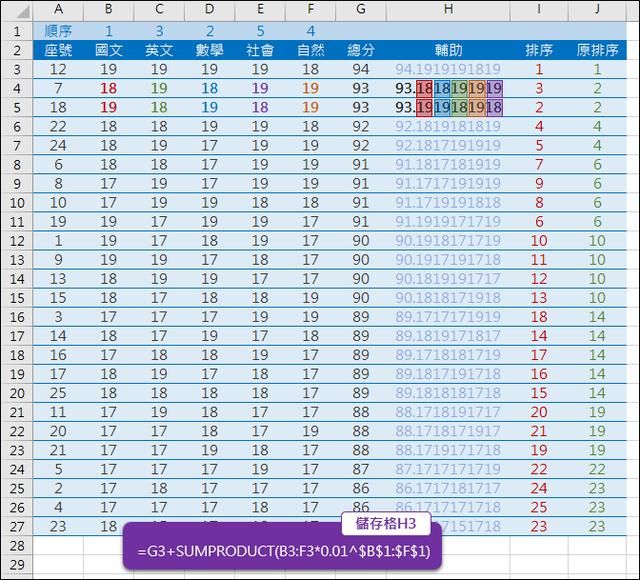The height and width of the screenshot is (580, 640).
Task: Select helper cell 88.1718171917
Action: coord(448,431)
